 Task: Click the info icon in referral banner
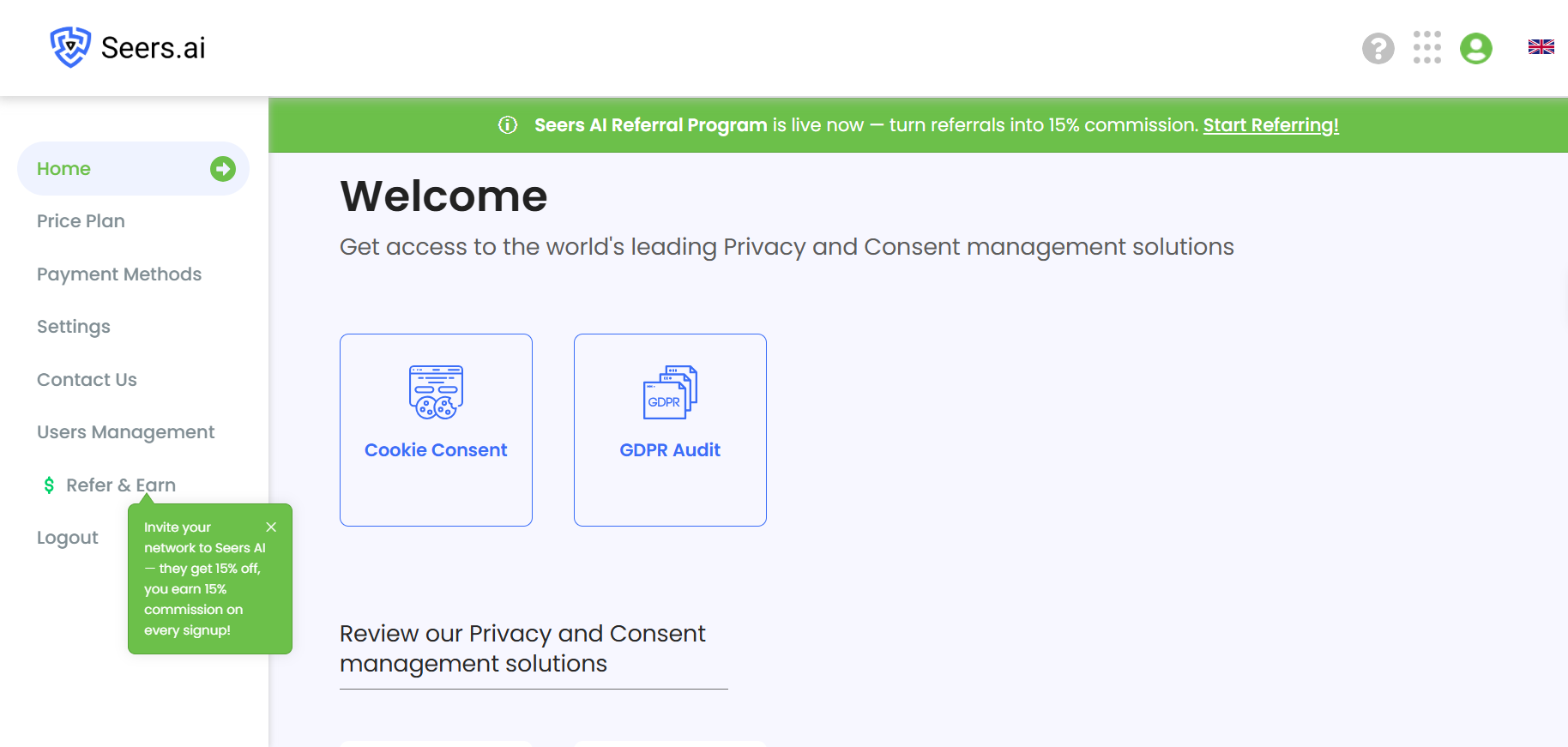pyautogui.click(x=508, y=125)
